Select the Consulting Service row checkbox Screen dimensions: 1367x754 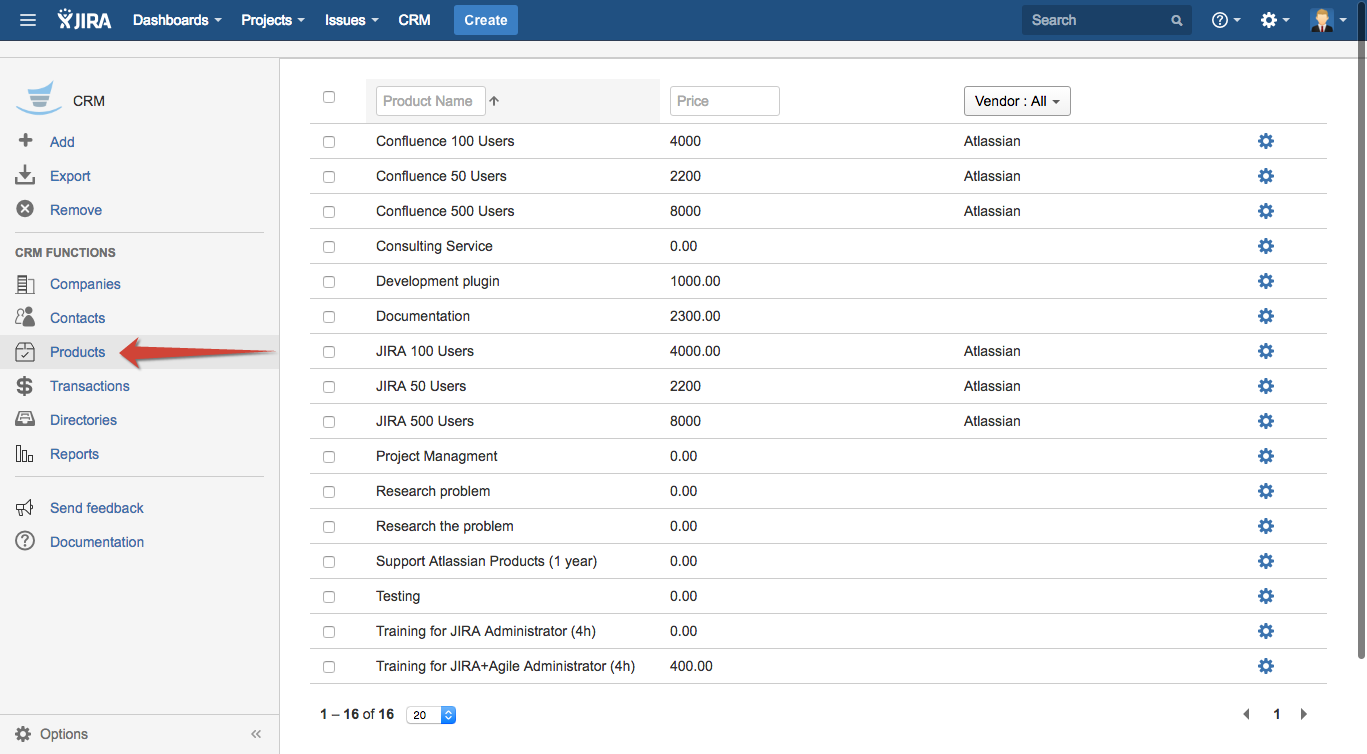pyautogui.click(x=329, y=247)
